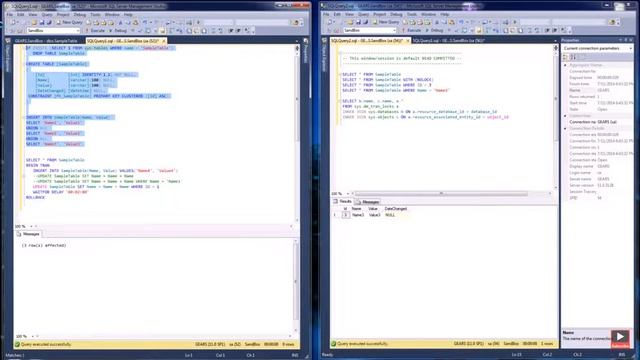Click the Categorized icon in Properties panel
Image resolution: width=640 pixels, height=360 pixels.
[566, 57]
